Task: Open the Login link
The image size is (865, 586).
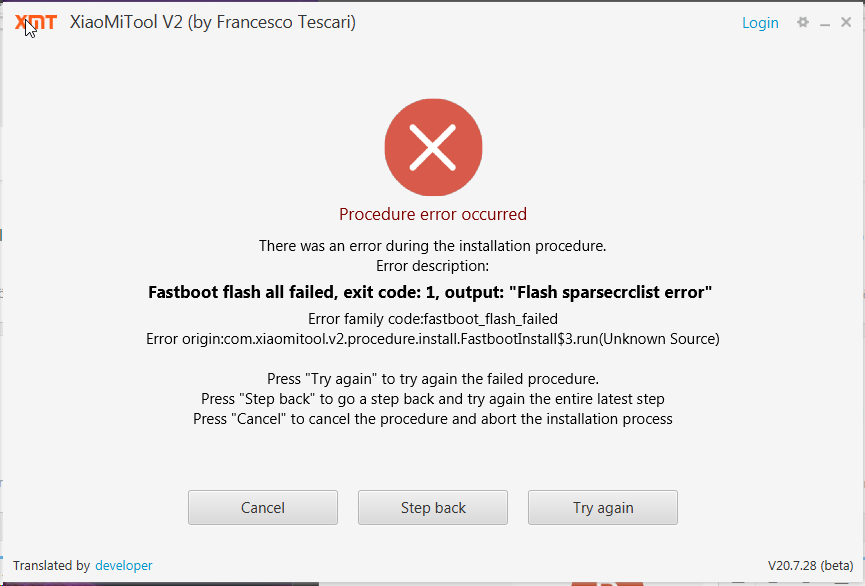Action: [x=760, y=23]
